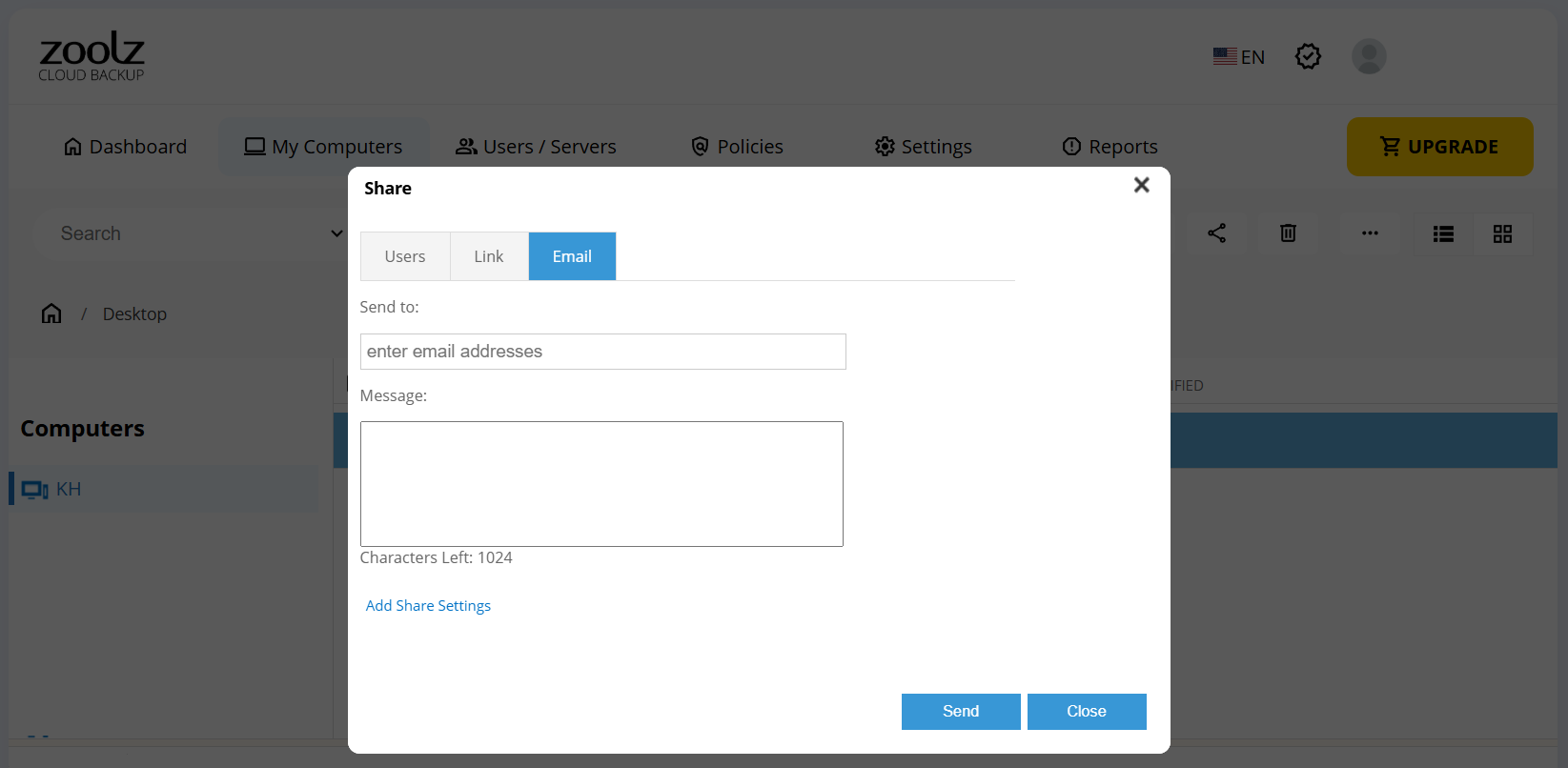
Task: Click inside the Message text area
Action: point(601,484)
